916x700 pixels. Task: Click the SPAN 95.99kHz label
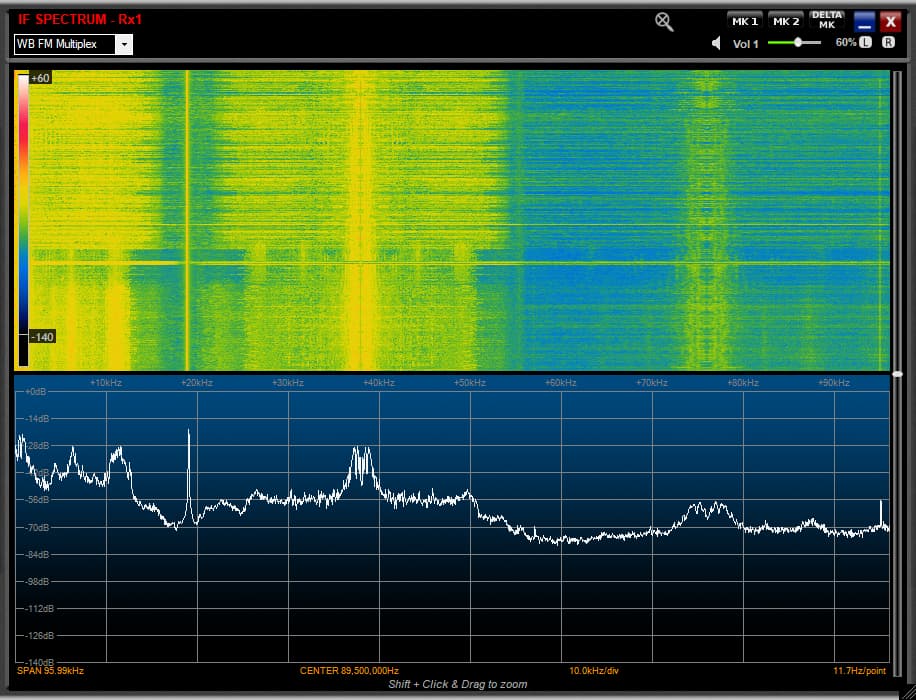(50, 670)
